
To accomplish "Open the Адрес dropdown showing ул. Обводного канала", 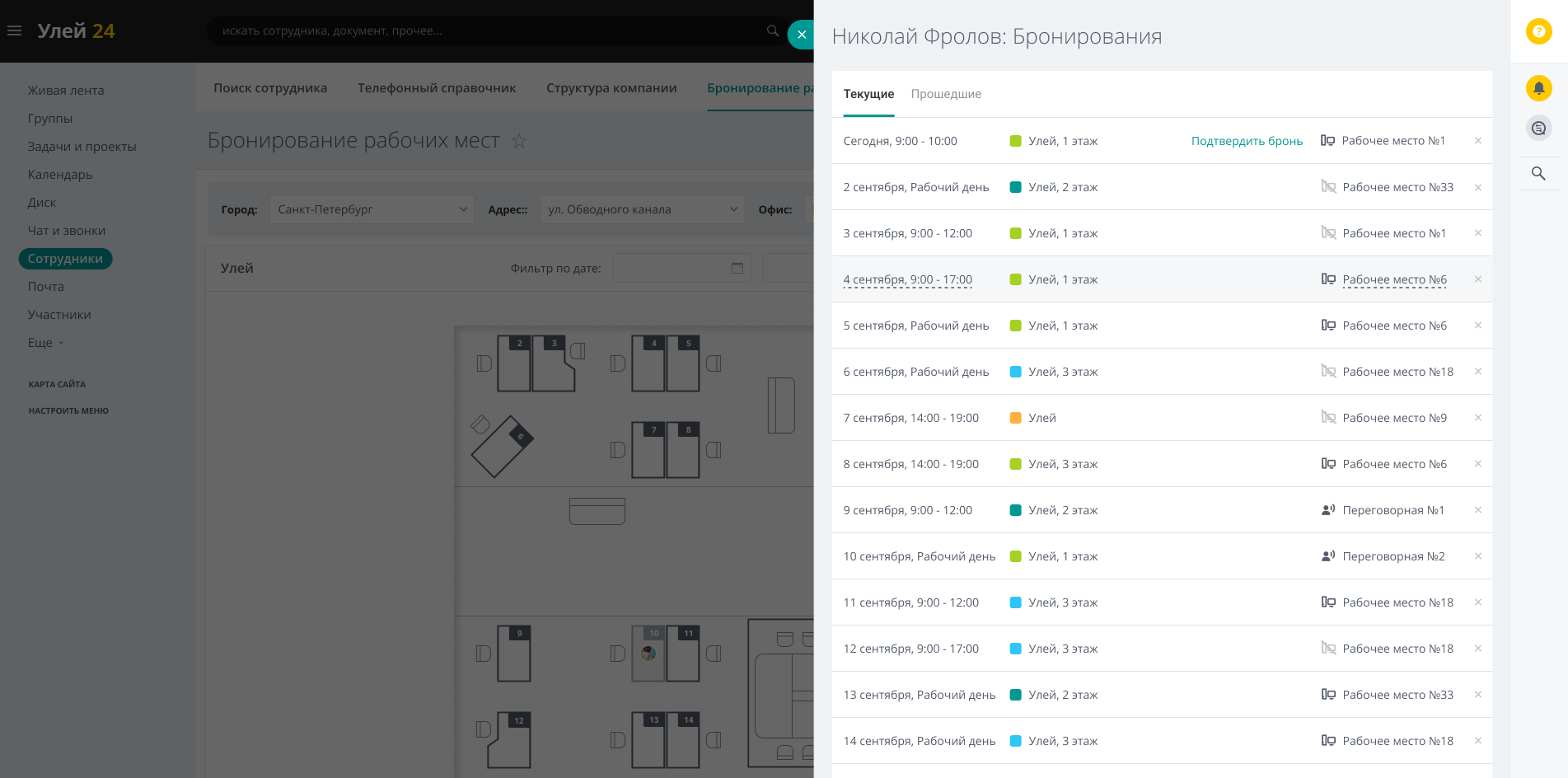I will (x=642, y=209).
